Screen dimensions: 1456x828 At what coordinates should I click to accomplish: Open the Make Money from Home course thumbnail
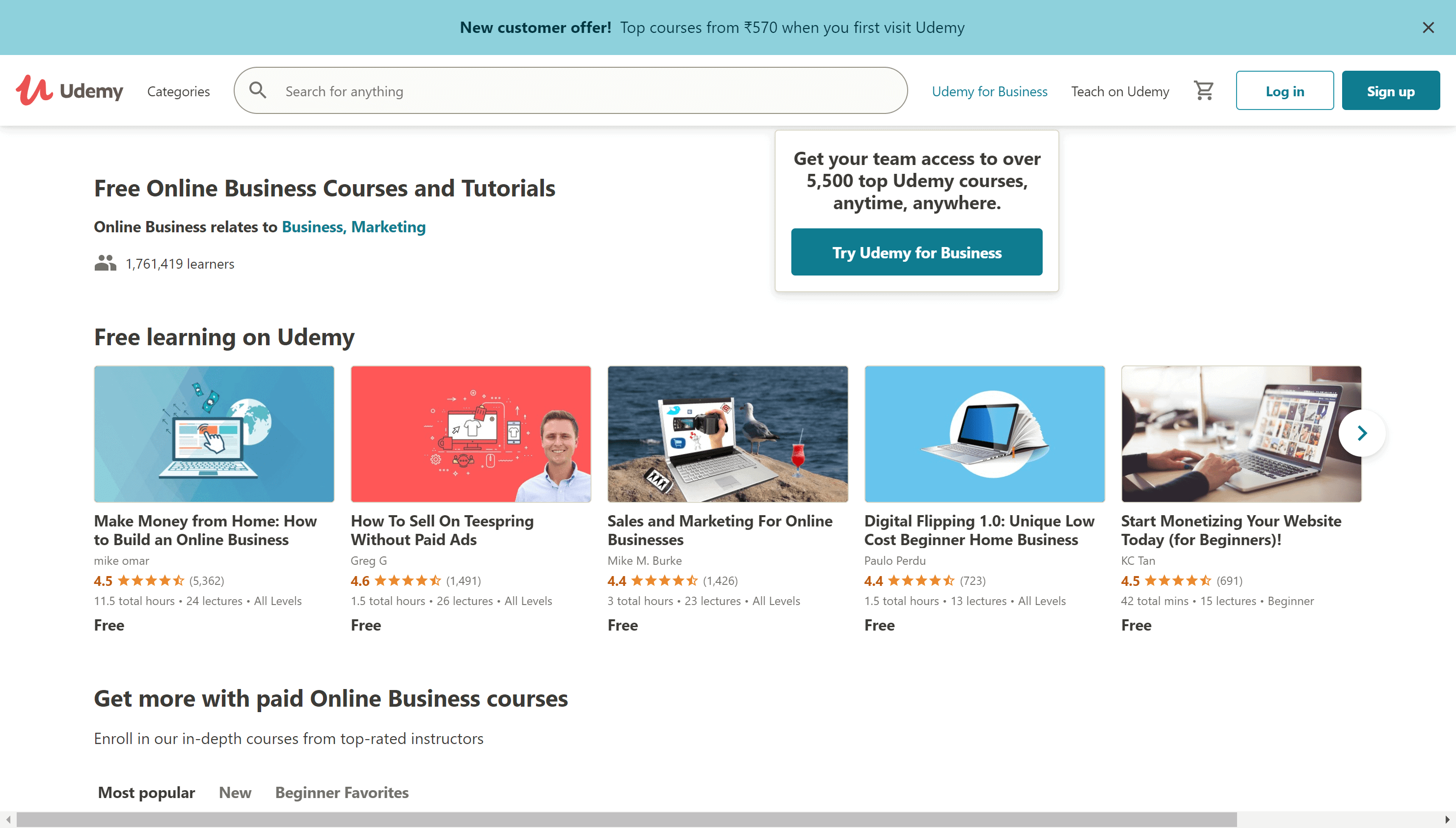(214, 434)
